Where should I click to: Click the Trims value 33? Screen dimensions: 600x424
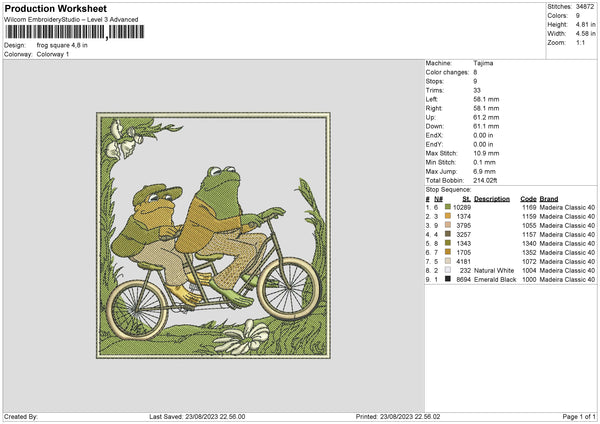[x=477, y=90]
